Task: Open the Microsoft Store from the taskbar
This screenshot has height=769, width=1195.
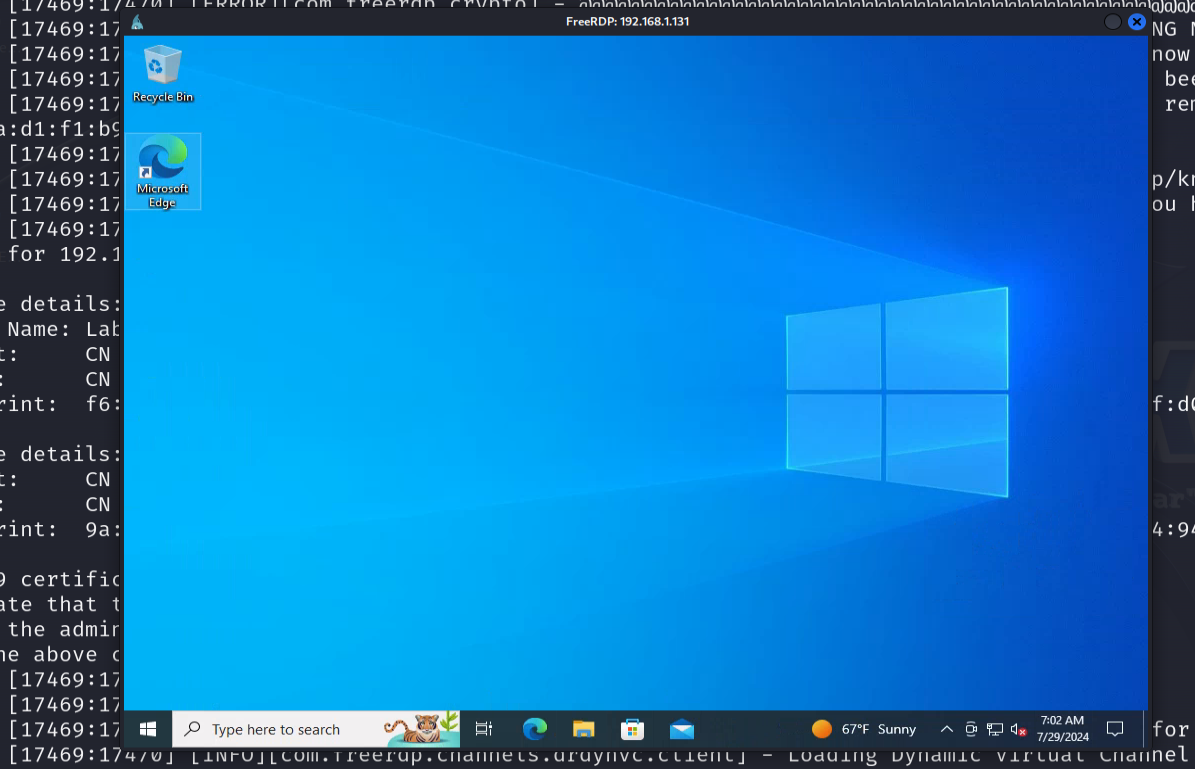Action: pyautogui.click(x=633, y=729)
